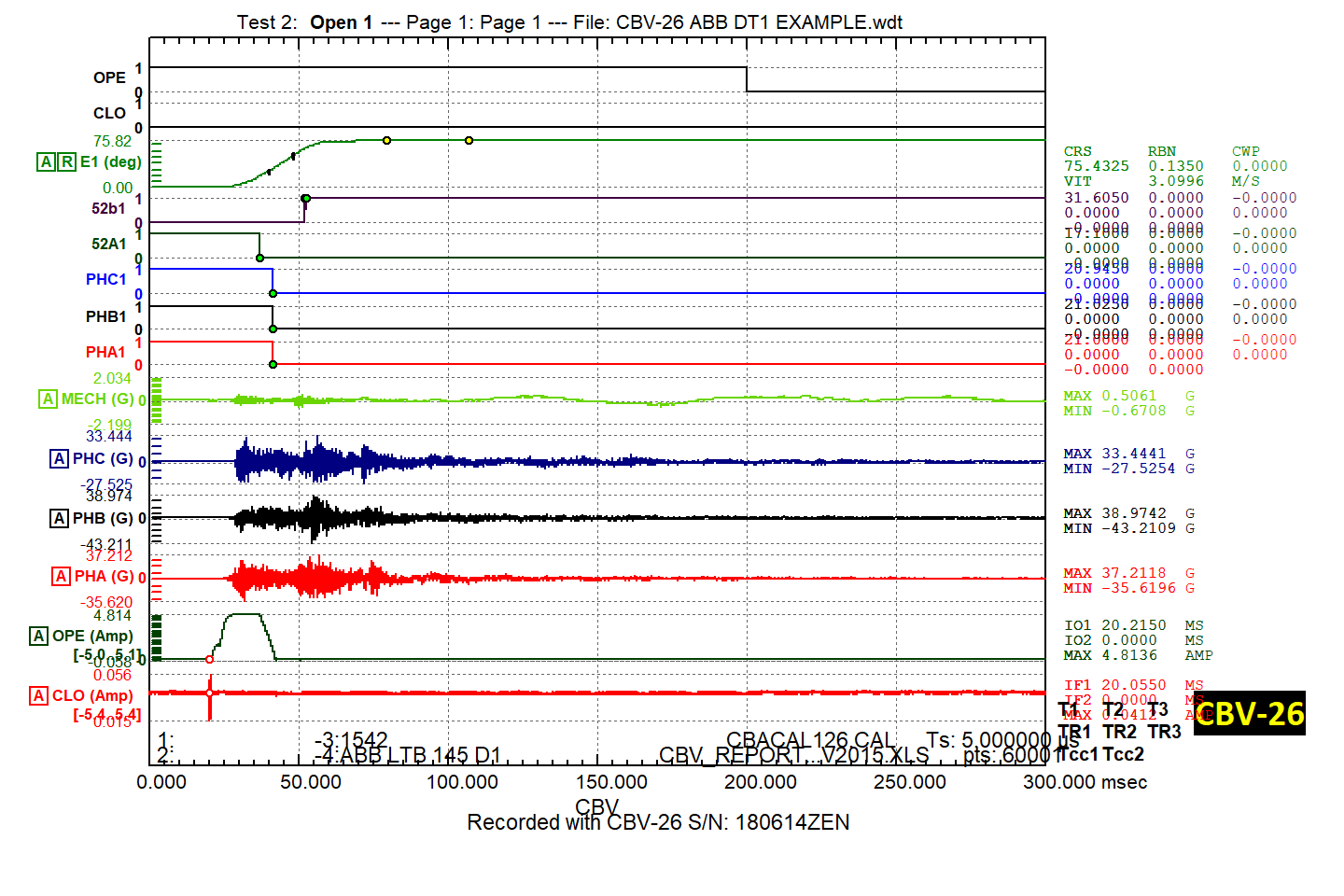Select the red circle marker on OPE (Amp) trace

tap(209, 660)
